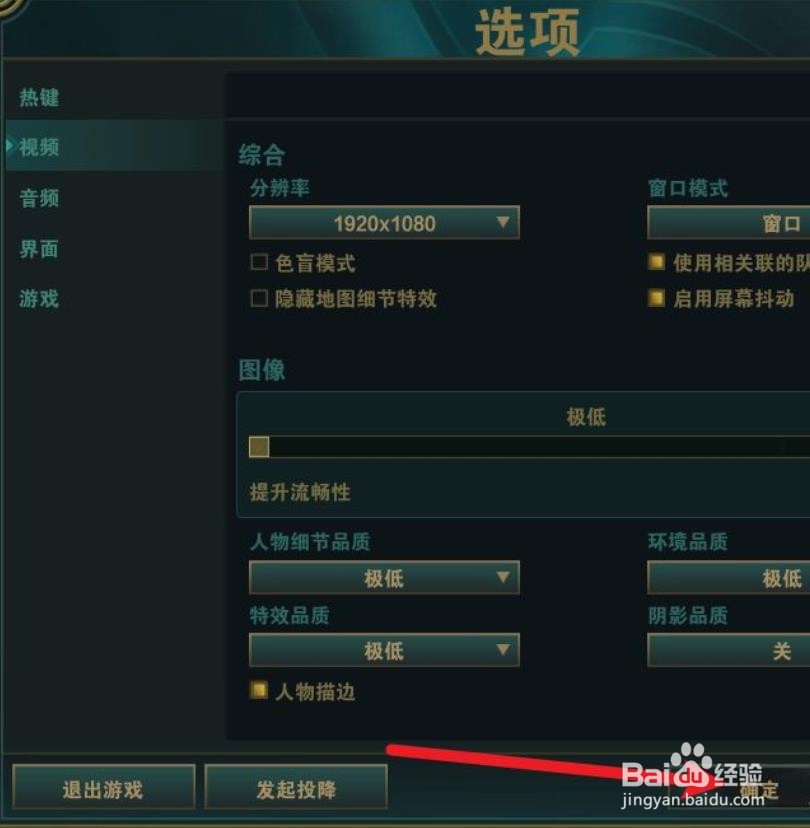This screenshot has width=810, height=828.
Task: Go to the 游戏 settings tab
Action: tap(39, 299)
